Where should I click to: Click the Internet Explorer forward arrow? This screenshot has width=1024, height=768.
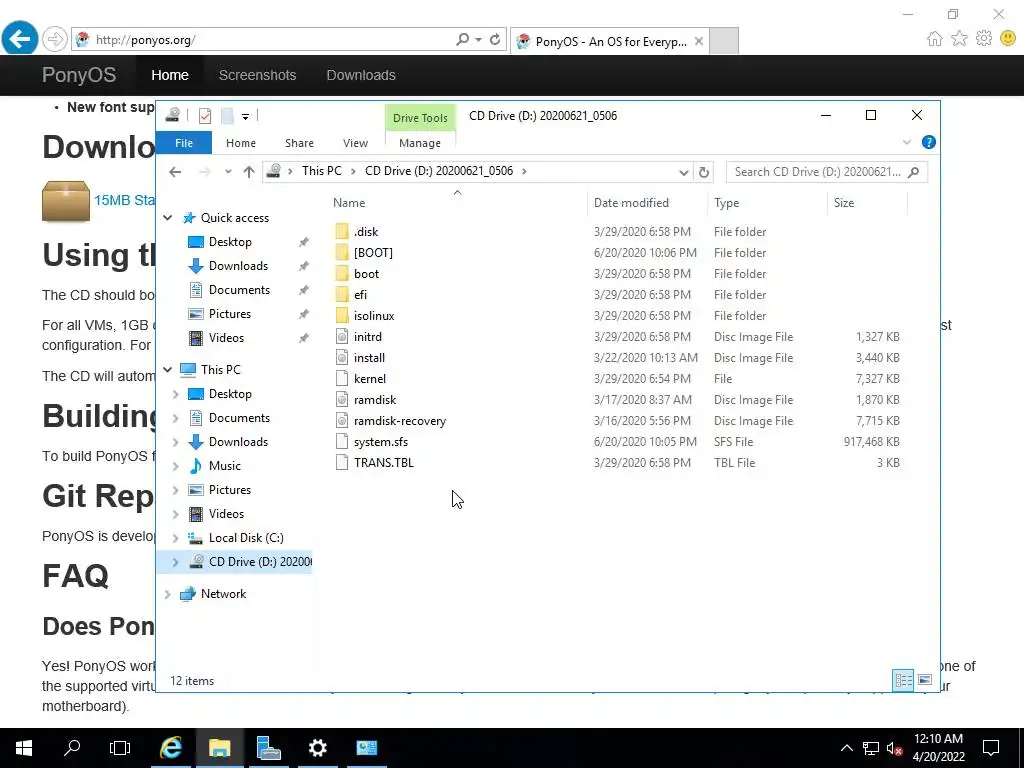[55, 39]
